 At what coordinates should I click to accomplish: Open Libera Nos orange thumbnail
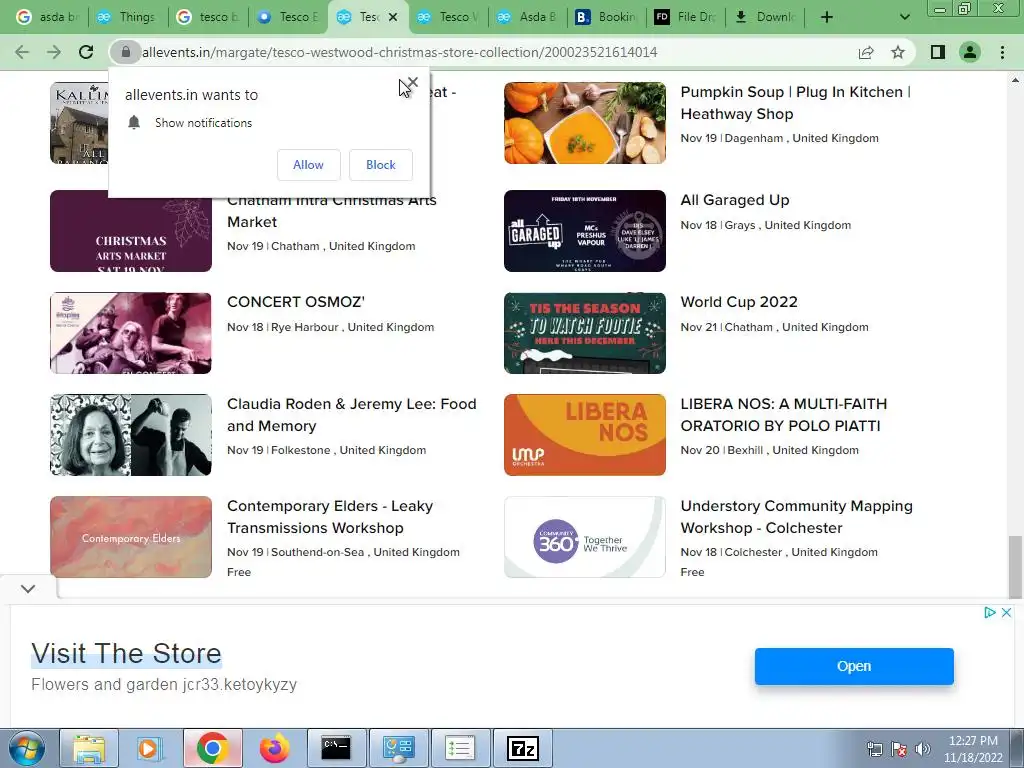click(x=584, y=435)
